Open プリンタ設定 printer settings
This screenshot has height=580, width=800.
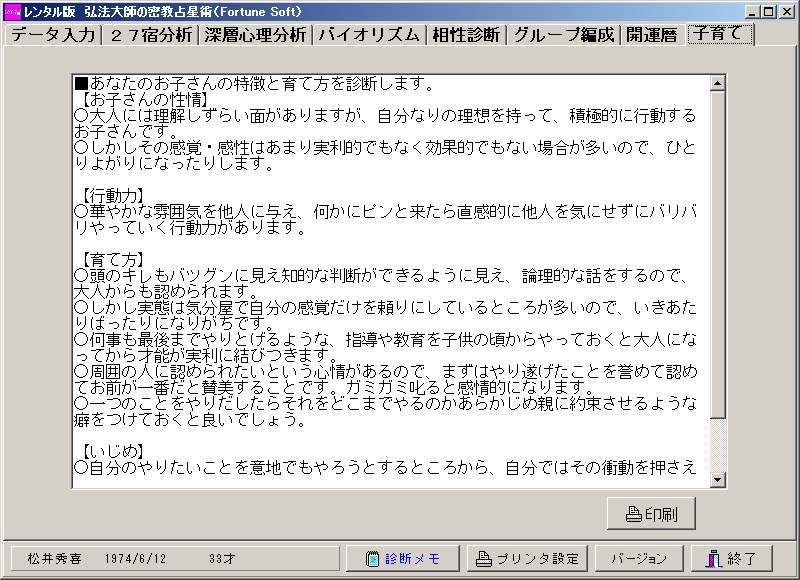(x=527, y=559)
